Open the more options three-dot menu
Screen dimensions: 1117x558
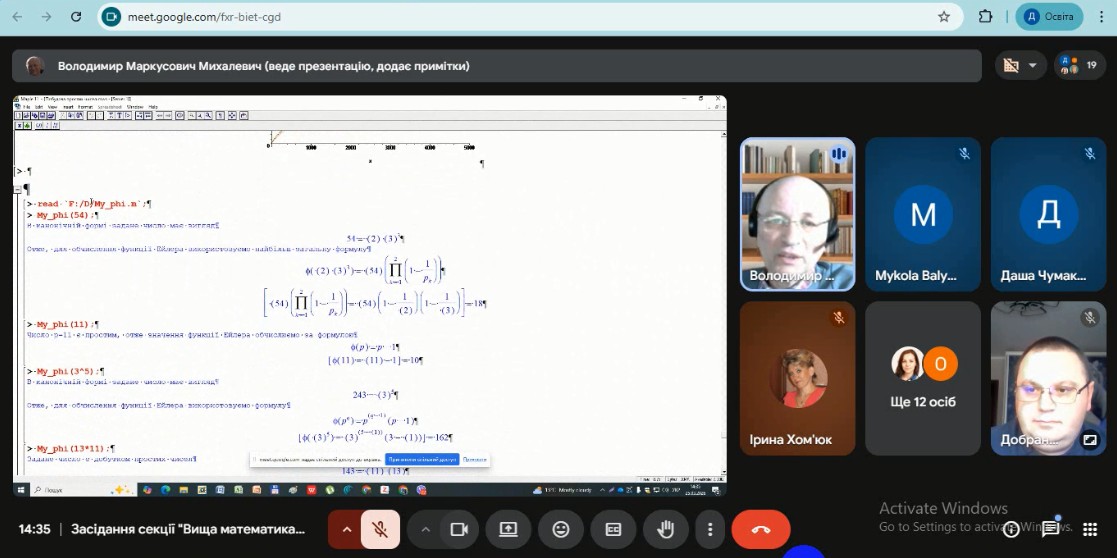coord(710,529)
